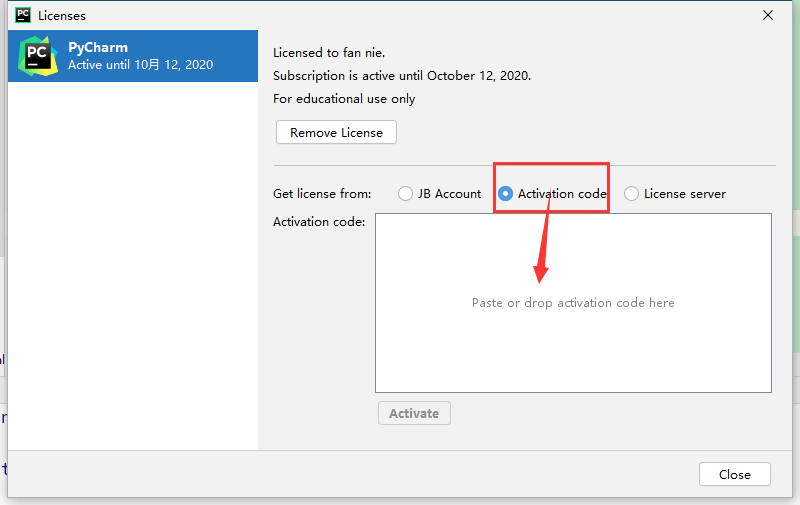Viewport: 800px width, 505px height.
Task: Click the "Active until 10月 12, 2020" subtitle
Action: (x=140, y=65)
